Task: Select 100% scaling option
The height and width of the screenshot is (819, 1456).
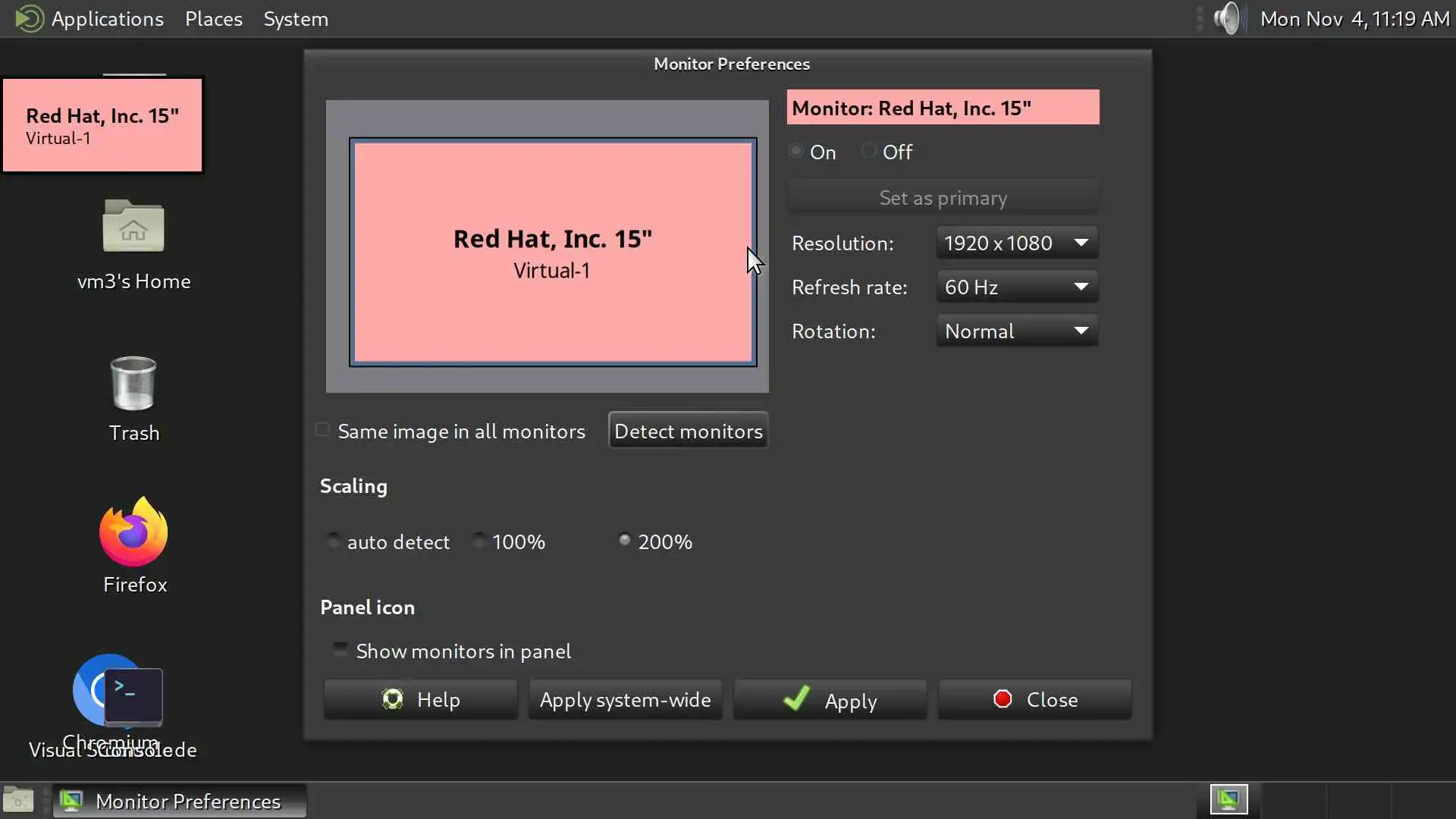Action: tap(479, 541)
